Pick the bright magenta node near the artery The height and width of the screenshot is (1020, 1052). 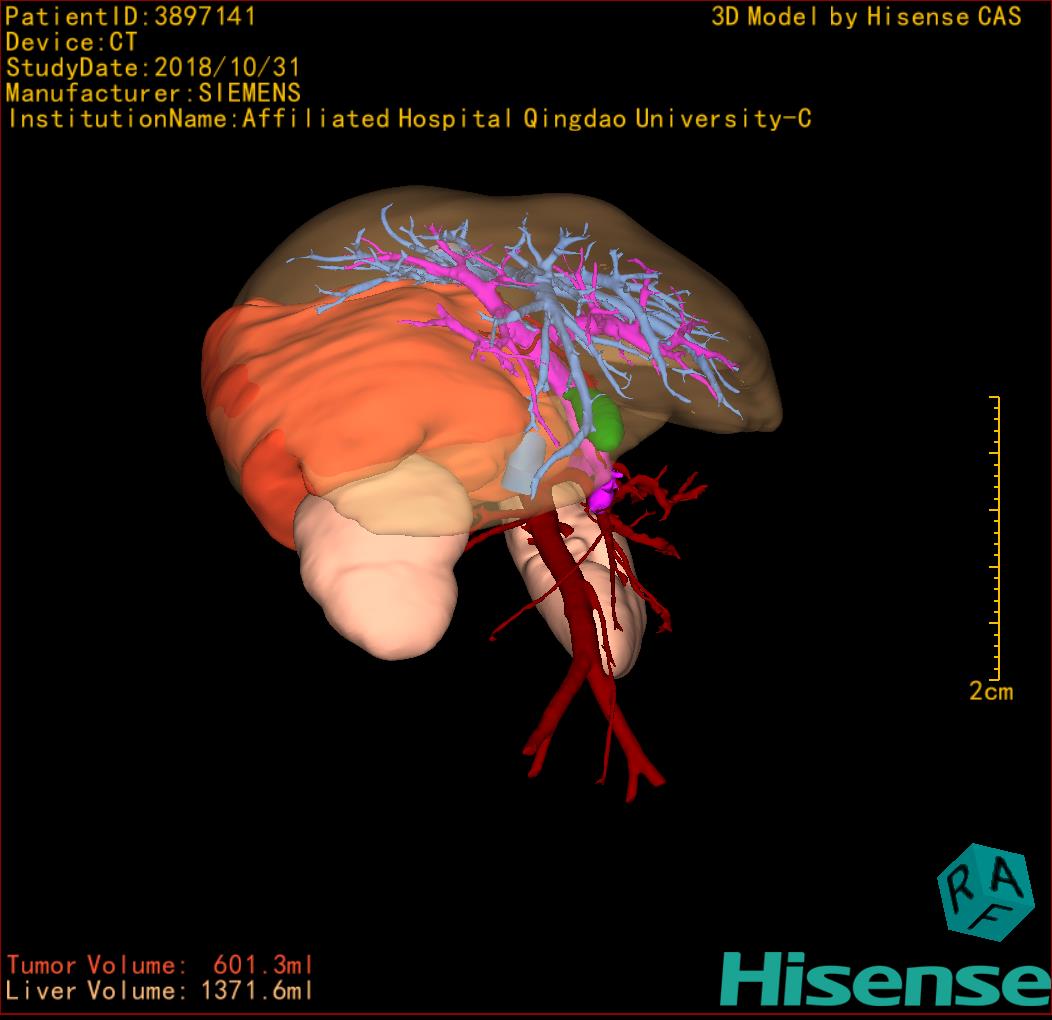(603, 495)
